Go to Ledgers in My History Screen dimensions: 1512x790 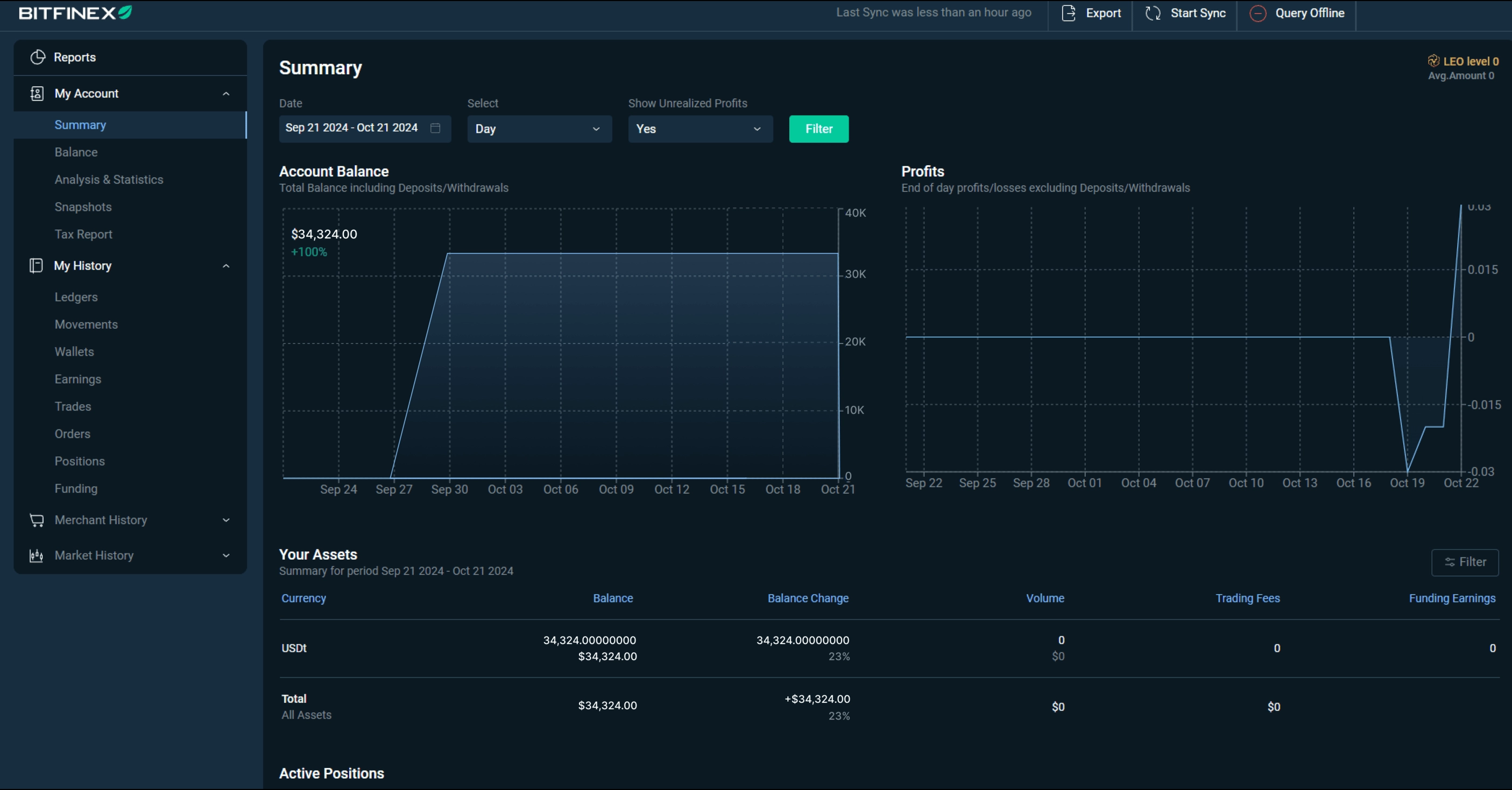tap(76, 297)
